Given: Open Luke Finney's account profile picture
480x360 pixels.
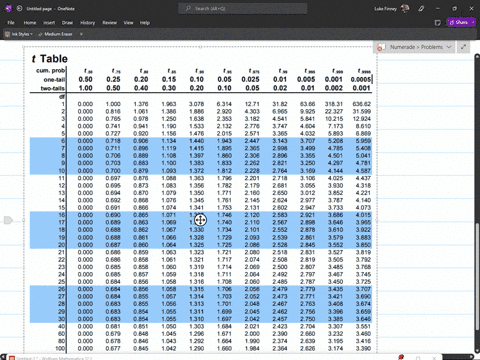Looking at the screenshot, I should (405, 8).
